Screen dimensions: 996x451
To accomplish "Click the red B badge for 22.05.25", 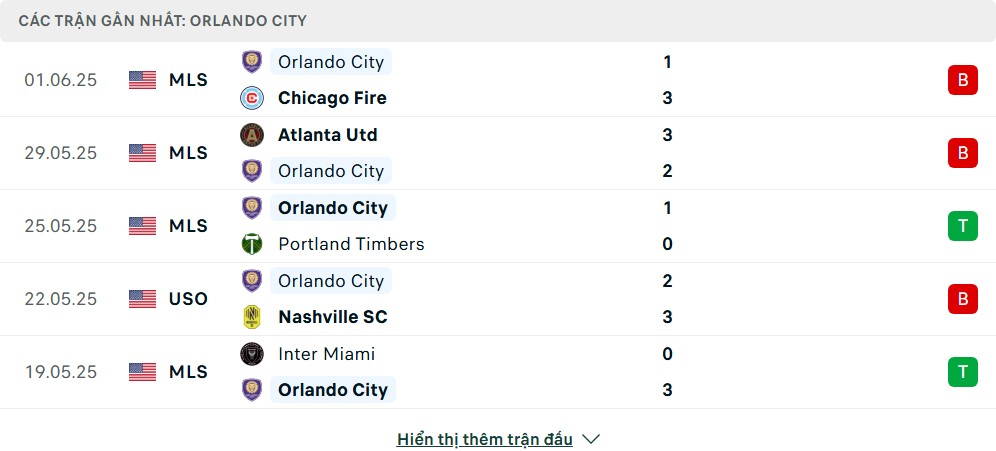I will (x=962, y=299).
